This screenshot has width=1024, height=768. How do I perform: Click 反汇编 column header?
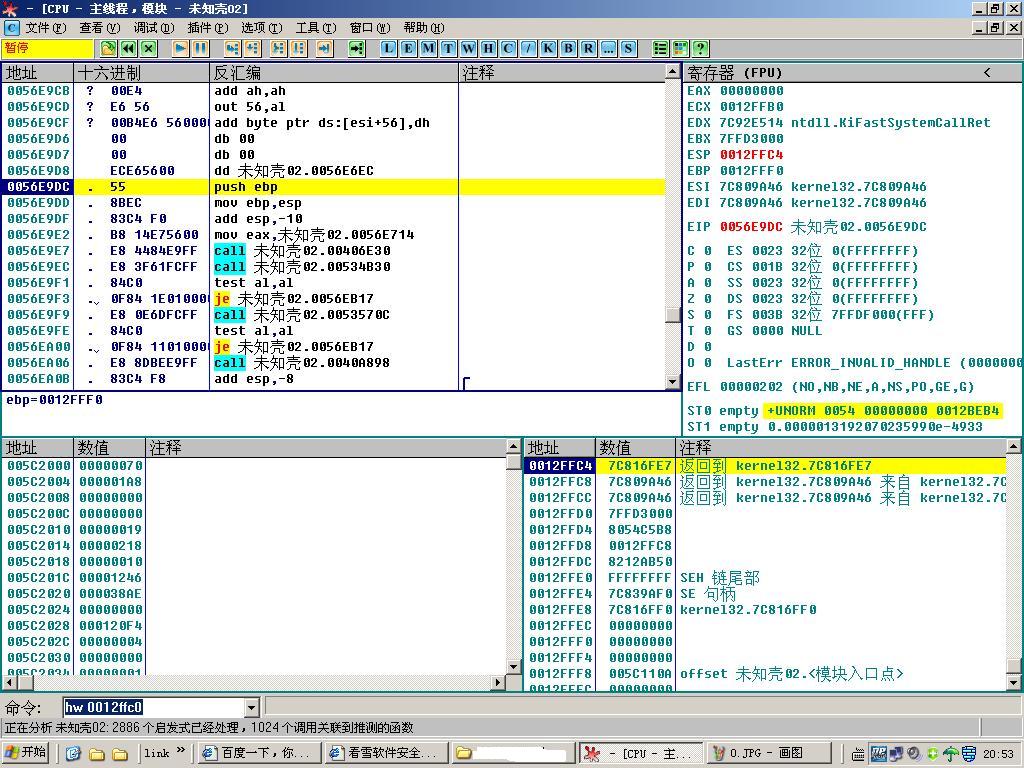click(x=334, y=73)
